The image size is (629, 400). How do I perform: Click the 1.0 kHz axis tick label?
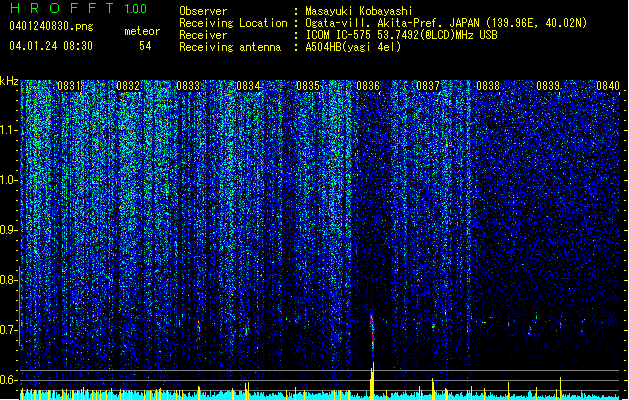click(x=9, y=180)
